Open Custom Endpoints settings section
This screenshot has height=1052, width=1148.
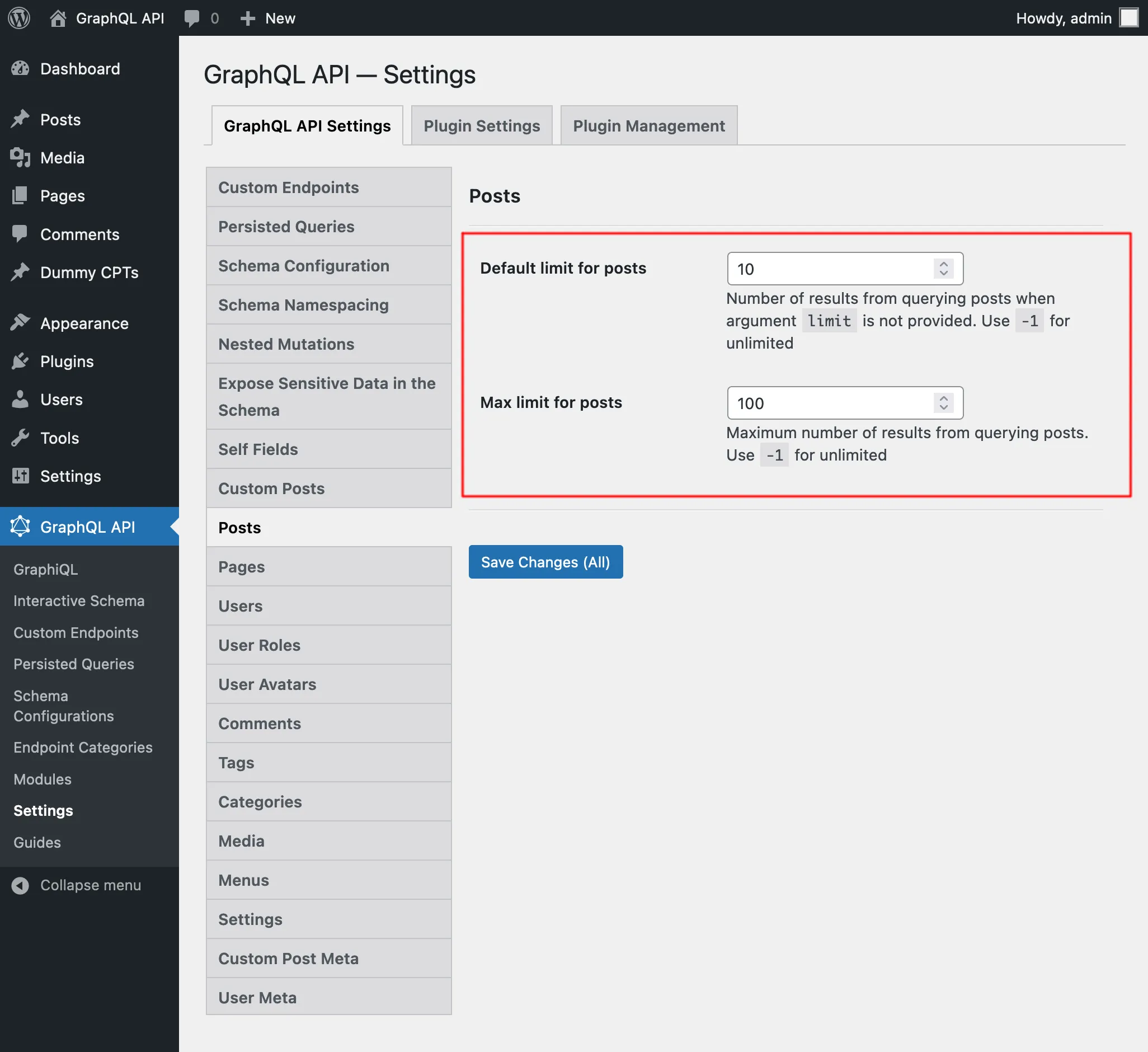tap(328, 187)
